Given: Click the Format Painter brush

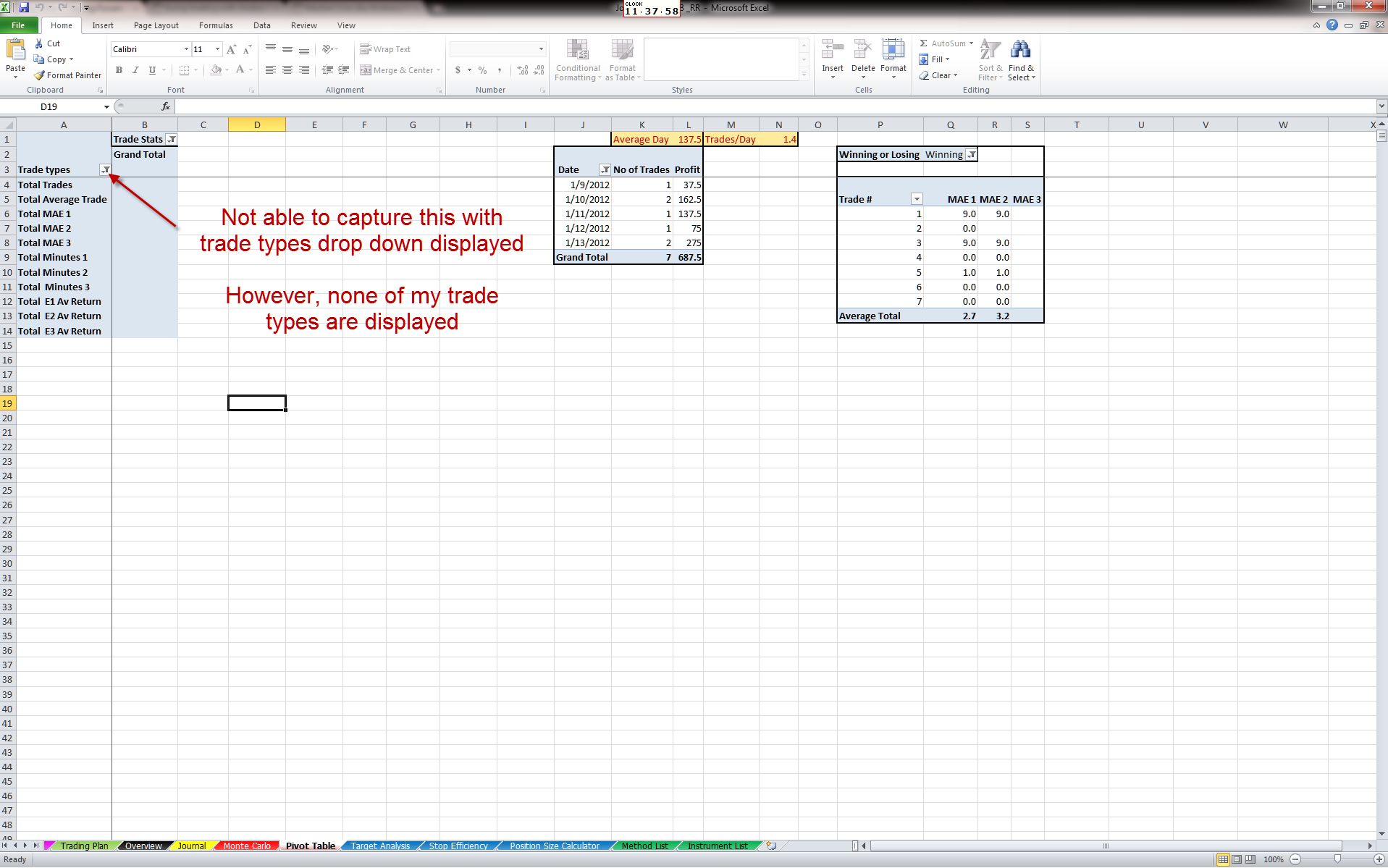Looking at the screenshot, I should [39, 75].
